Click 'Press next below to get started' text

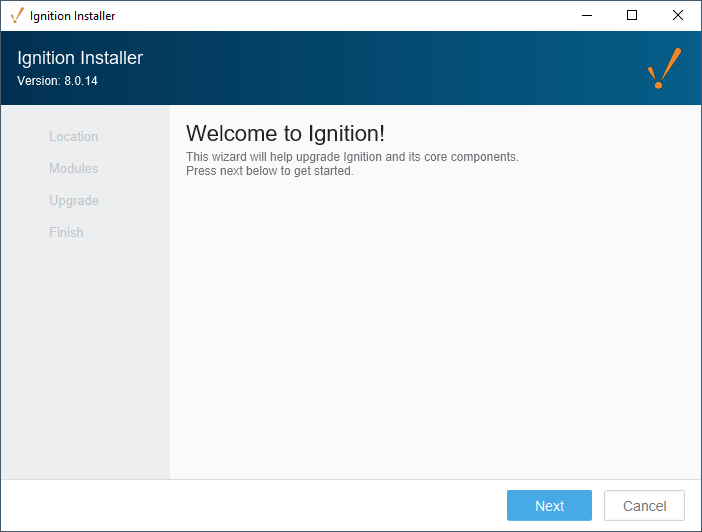(270, 171)
